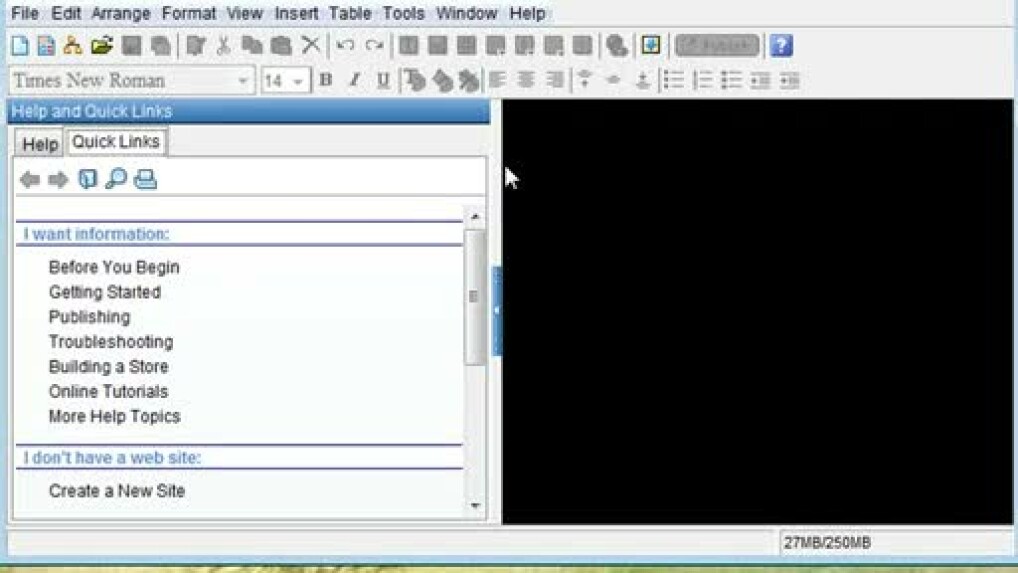Click the blue download arrow toolbar icon
1018x573 pixels.
[651, 46]
